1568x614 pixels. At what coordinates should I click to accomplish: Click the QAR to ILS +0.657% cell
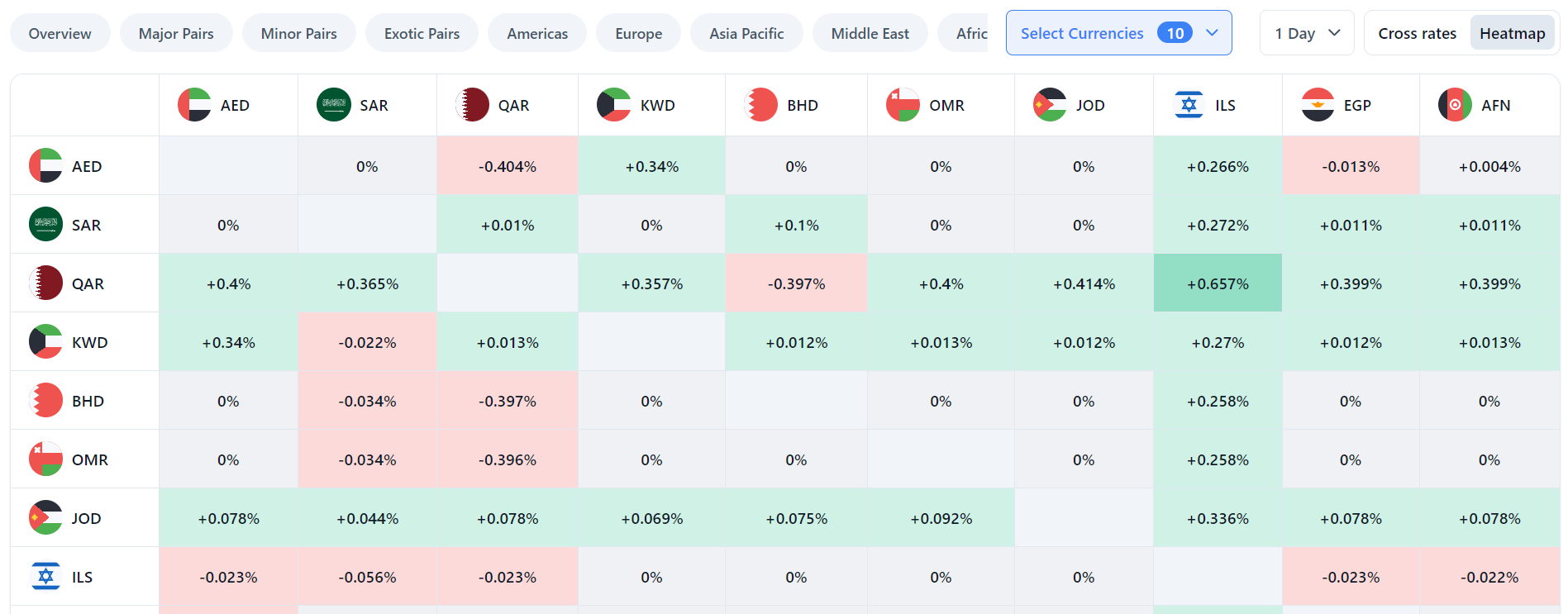(1218, 283)
